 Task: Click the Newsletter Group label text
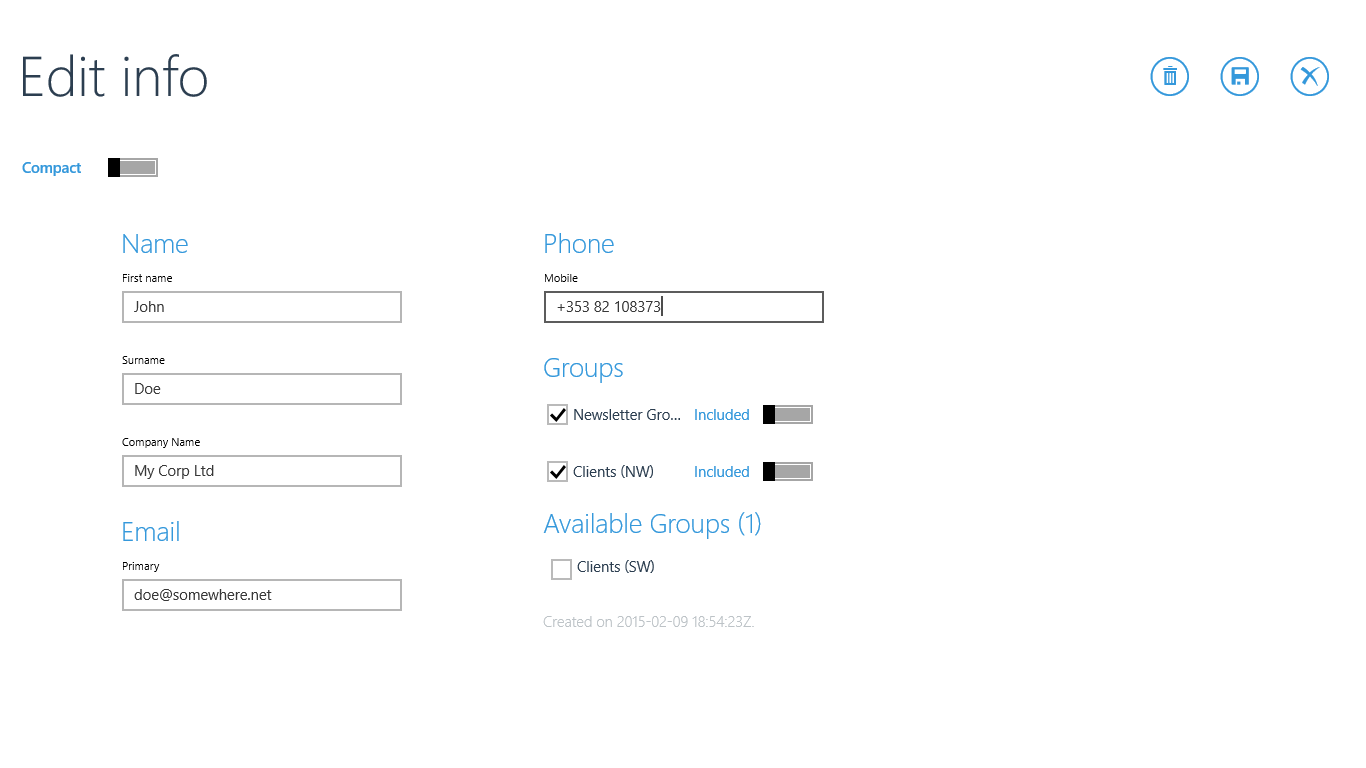pos(627,415)
